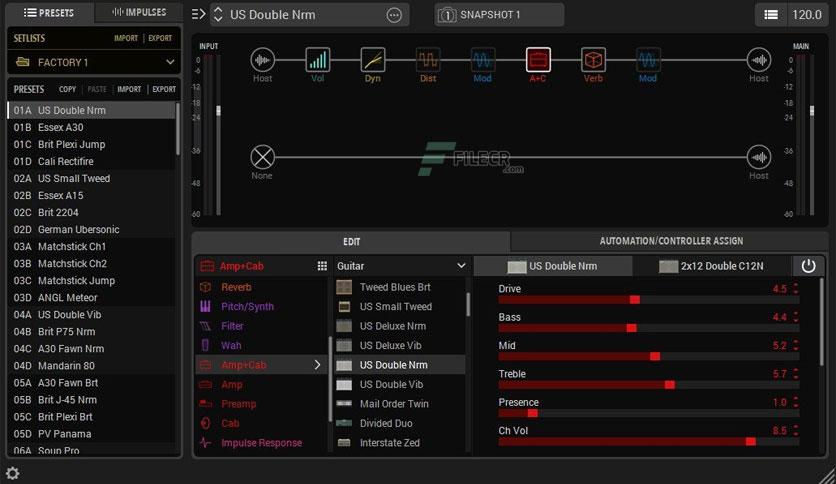Select the first Mod block after Dist
Image resolution: width=836 pixels, height=484 pixels.
tap(483, 60)
